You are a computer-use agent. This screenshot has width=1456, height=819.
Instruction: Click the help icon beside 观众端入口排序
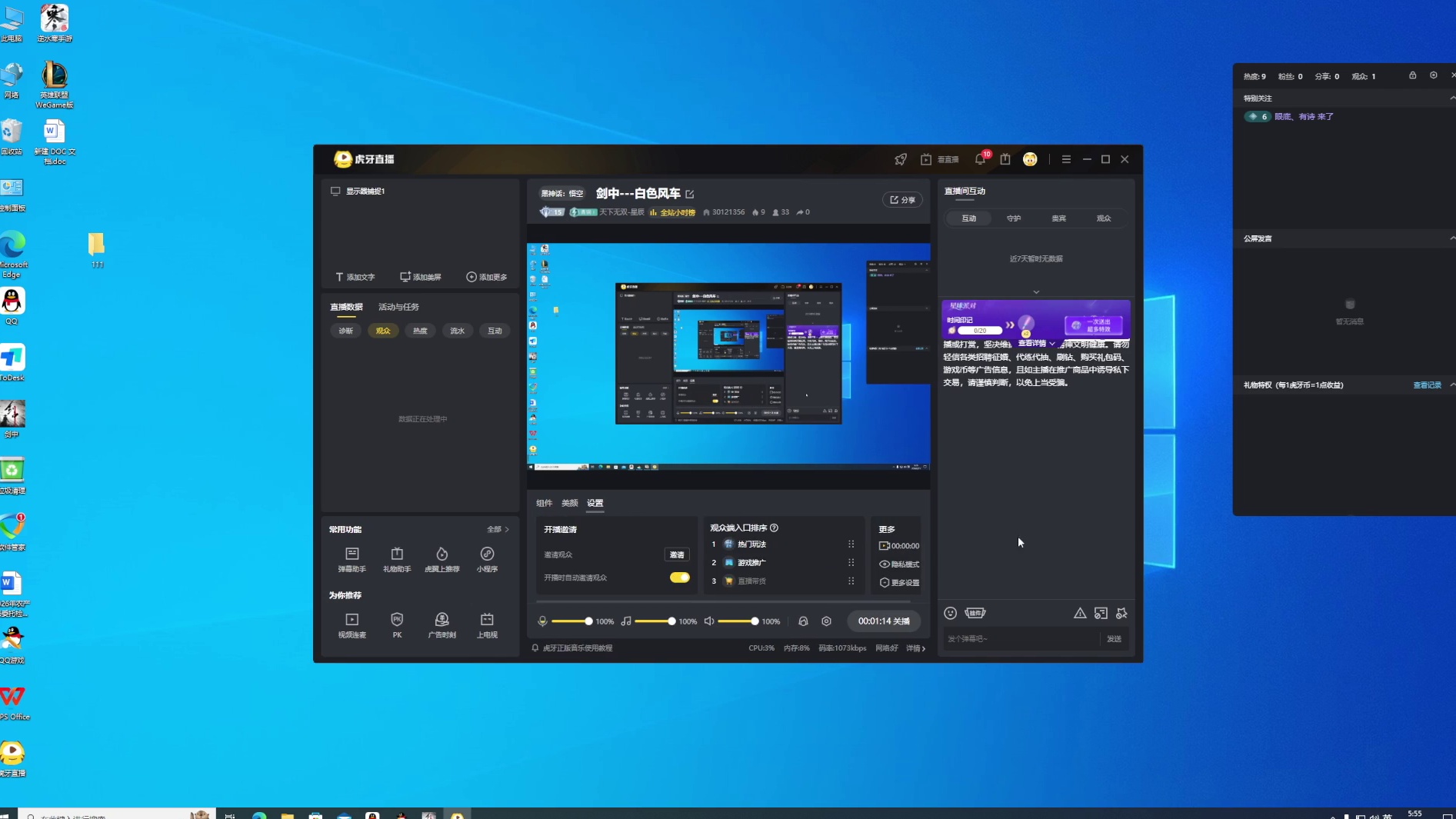[x=775, y=528]
